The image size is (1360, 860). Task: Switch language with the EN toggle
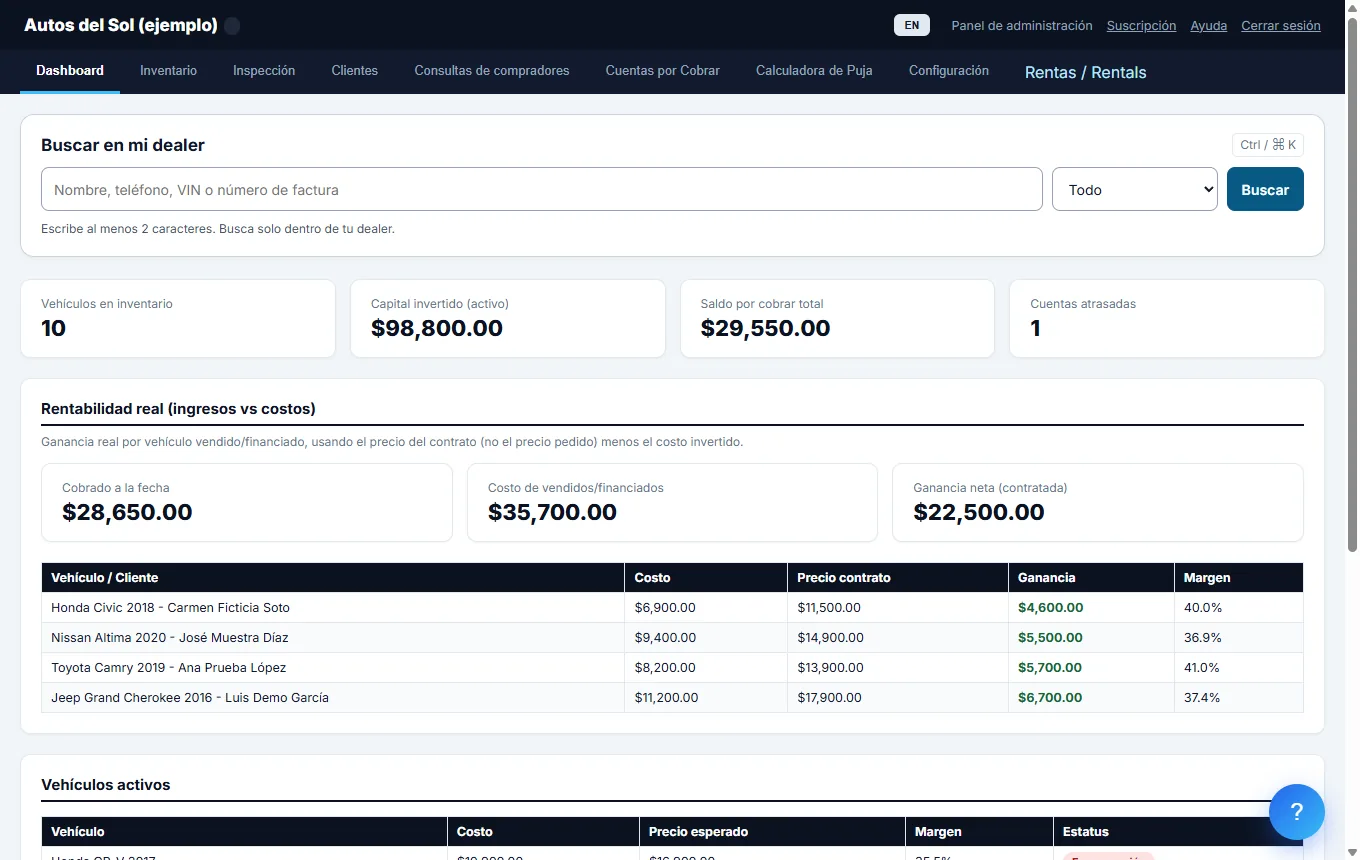pyautogui.click(x=912, y=26)
